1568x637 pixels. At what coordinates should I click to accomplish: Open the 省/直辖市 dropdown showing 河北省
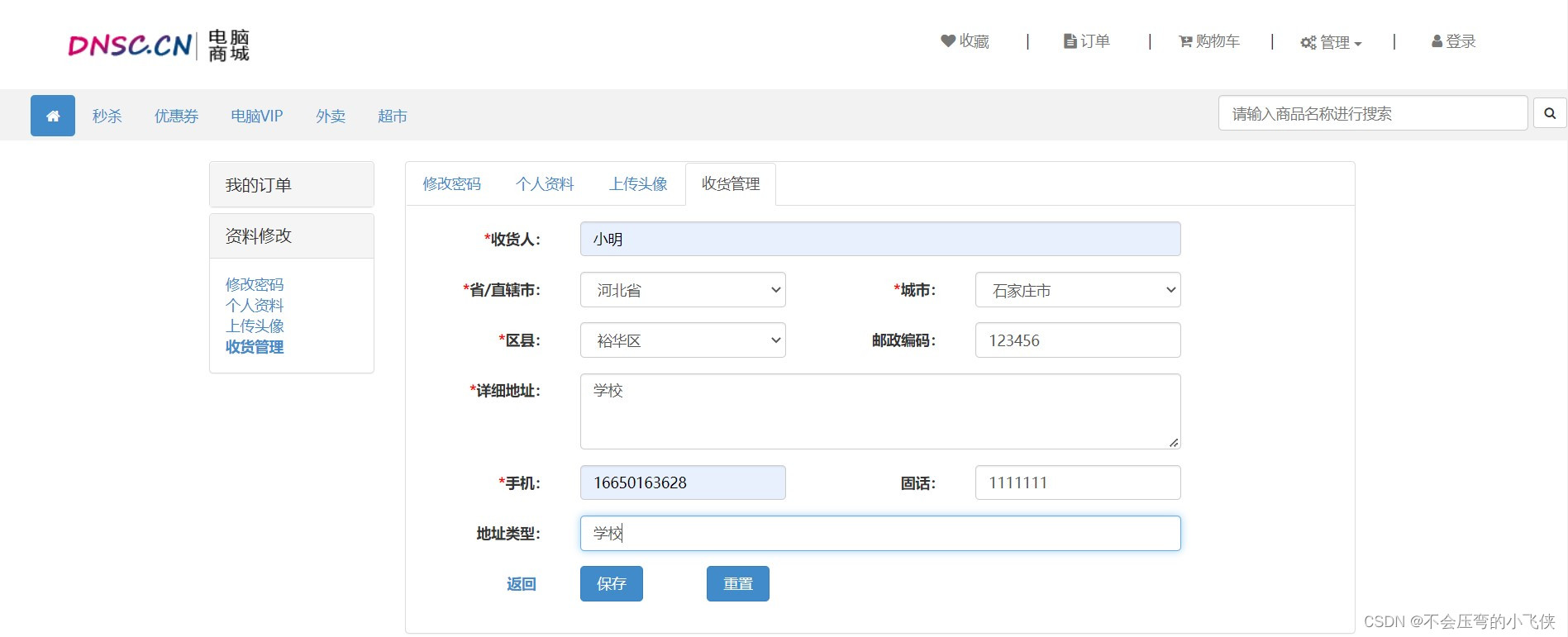[683, 290]
